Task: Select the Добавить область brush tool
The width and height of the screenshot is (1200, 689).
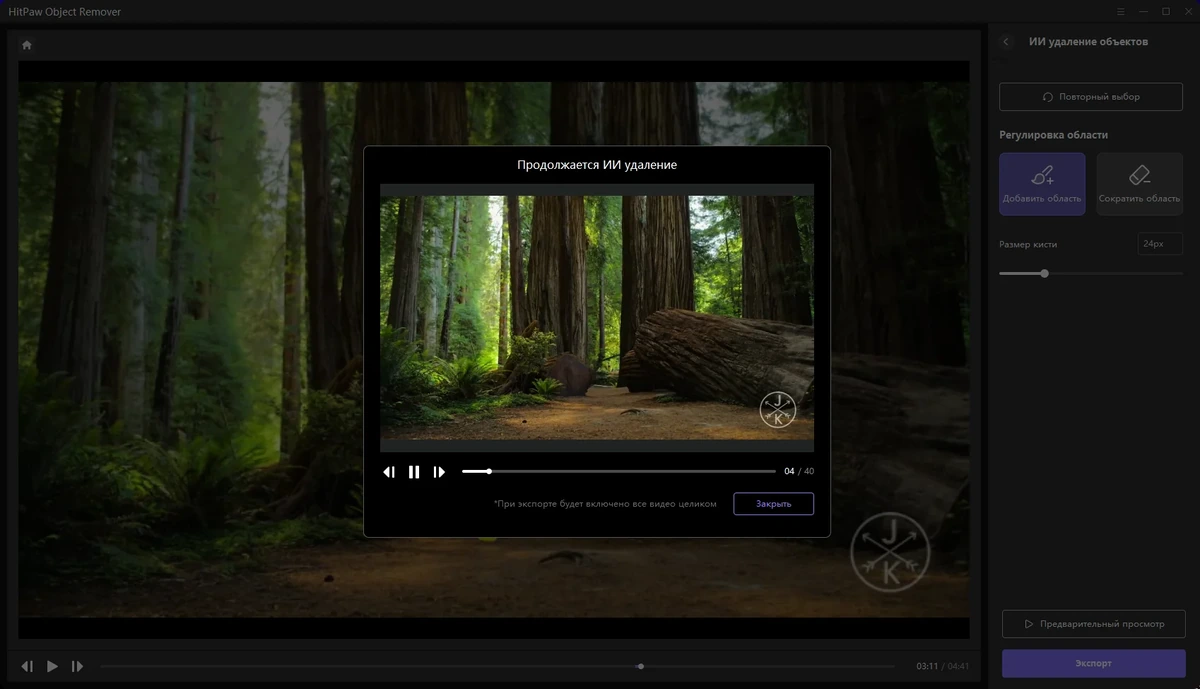Action: point(1042,184)
